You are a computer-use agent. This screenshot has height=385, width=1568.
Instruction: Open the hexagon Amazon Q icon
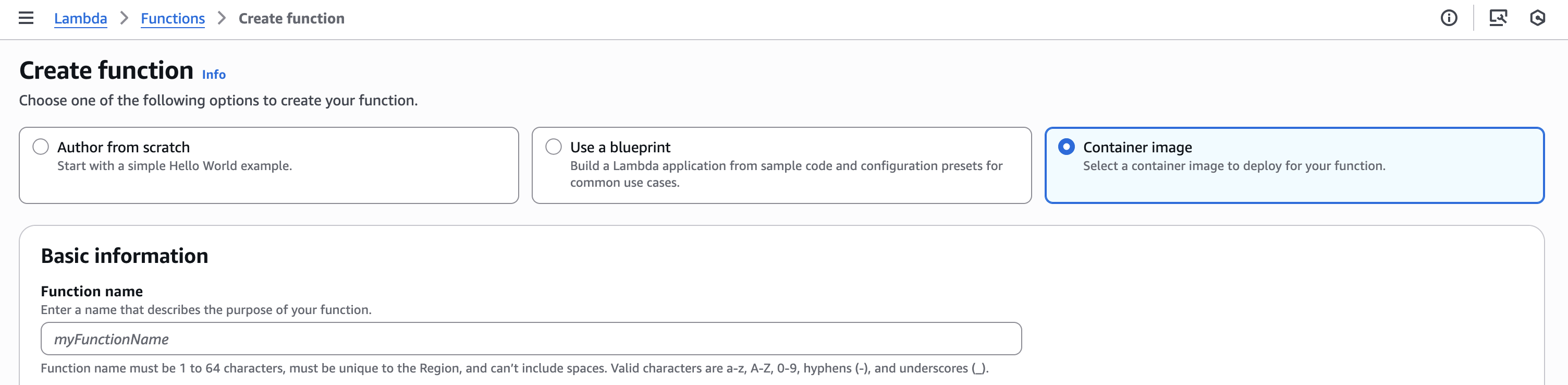tap(1538, 18)
